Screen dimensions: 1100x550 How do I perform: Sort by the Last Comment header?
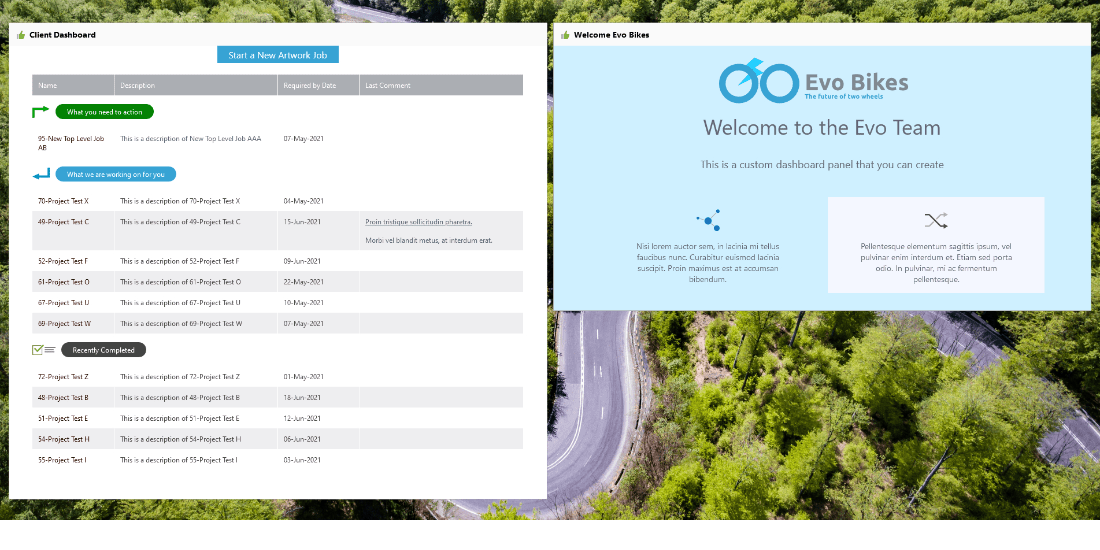pyautogui.click(x=441, y=85)
